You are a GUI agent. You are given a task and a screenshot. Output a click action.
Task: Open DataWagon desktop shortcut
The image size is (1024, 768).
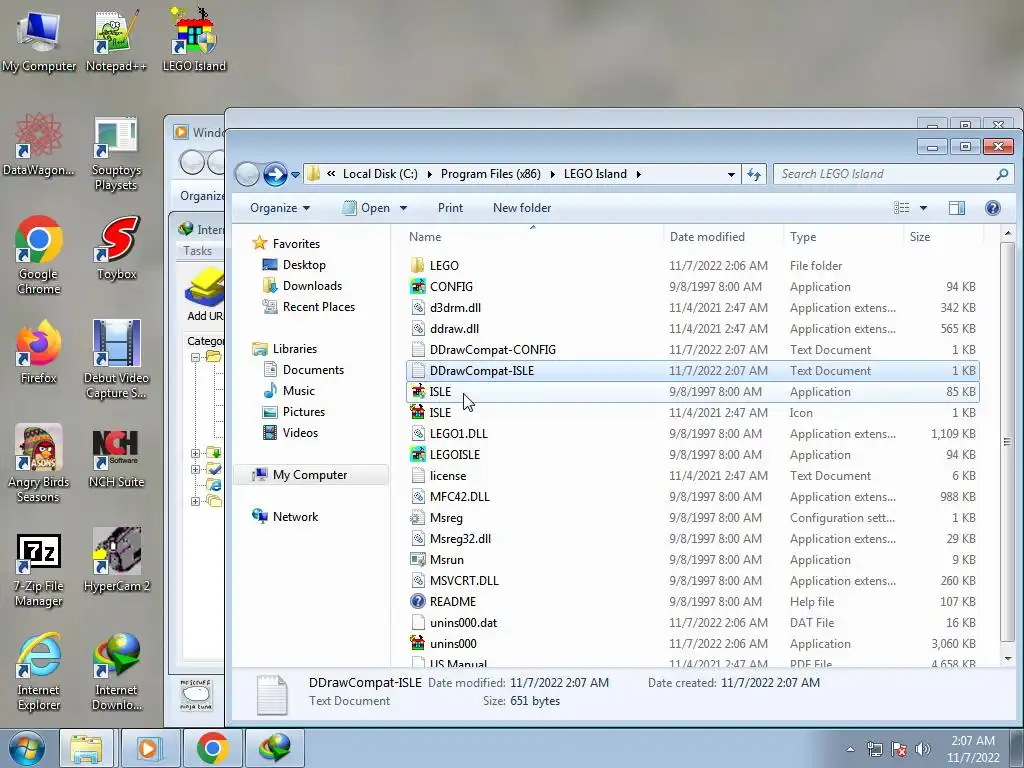coord(39,145)
